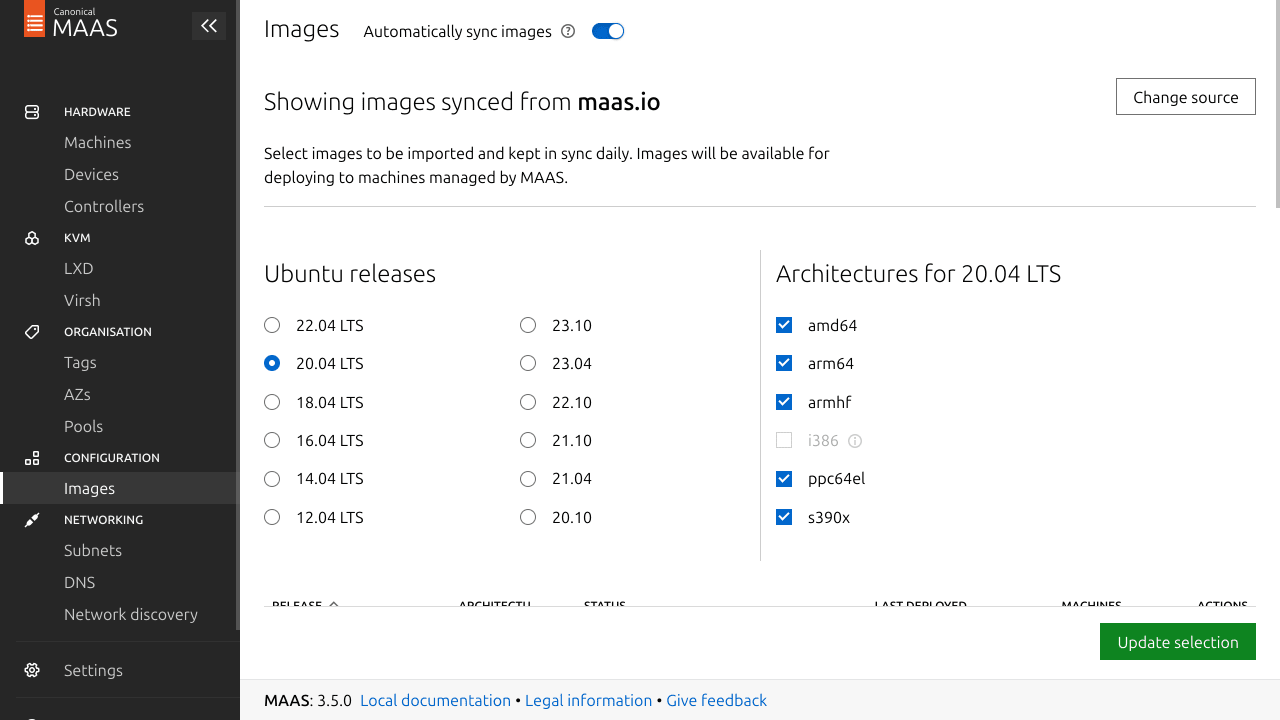Click the help icon beside Automatically sync images
Viewport: 1280px width, 720px height.
point(568,31)
